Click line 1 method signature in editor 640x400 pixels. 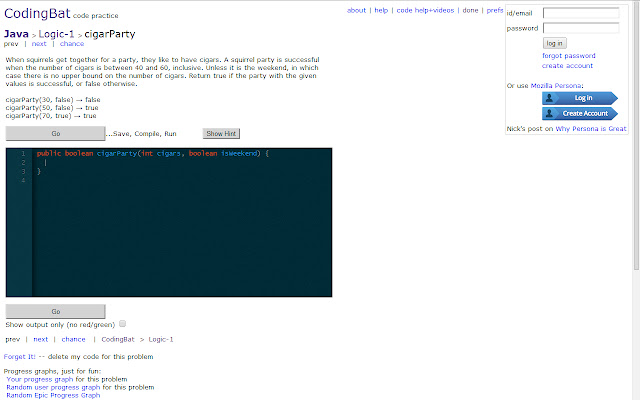coord(153,153)
